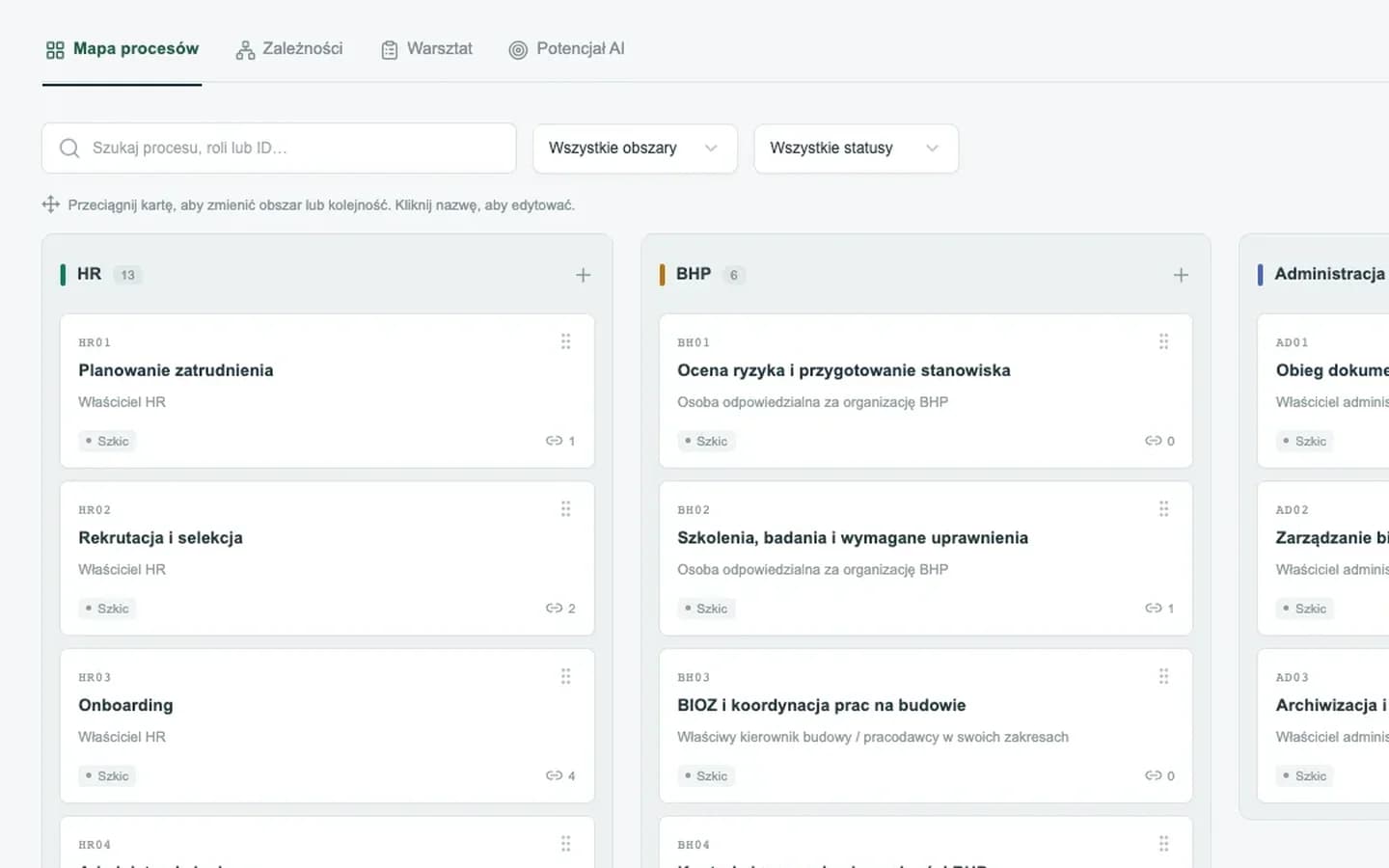Click Szkic status on the AD01 card

click(x=1305, y=441)
